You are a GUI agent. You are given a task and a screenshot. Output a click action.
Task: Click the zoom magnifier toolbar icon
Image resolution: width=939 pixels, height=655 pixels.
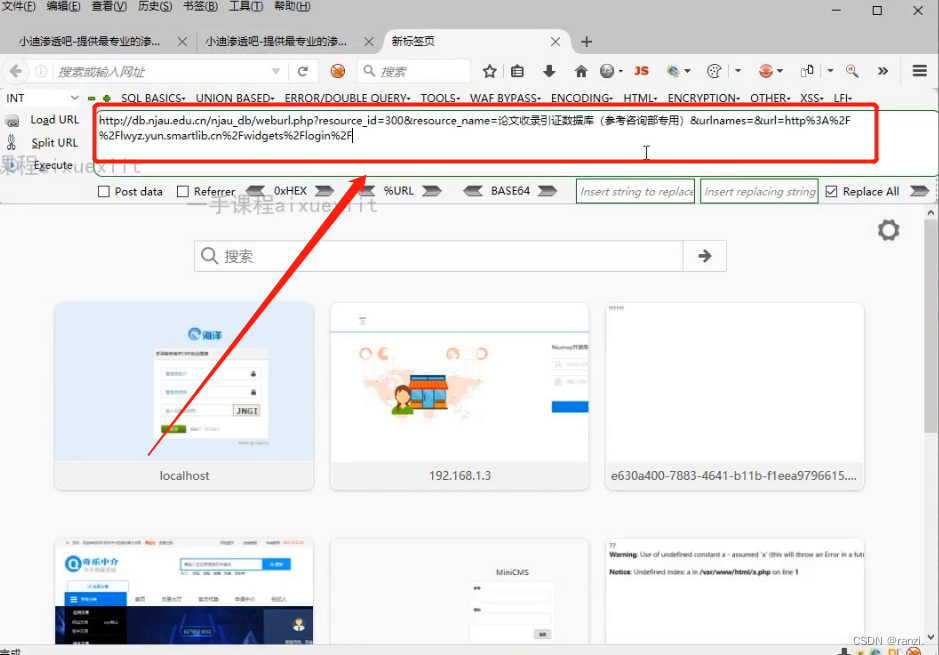(x=852, y=71)
